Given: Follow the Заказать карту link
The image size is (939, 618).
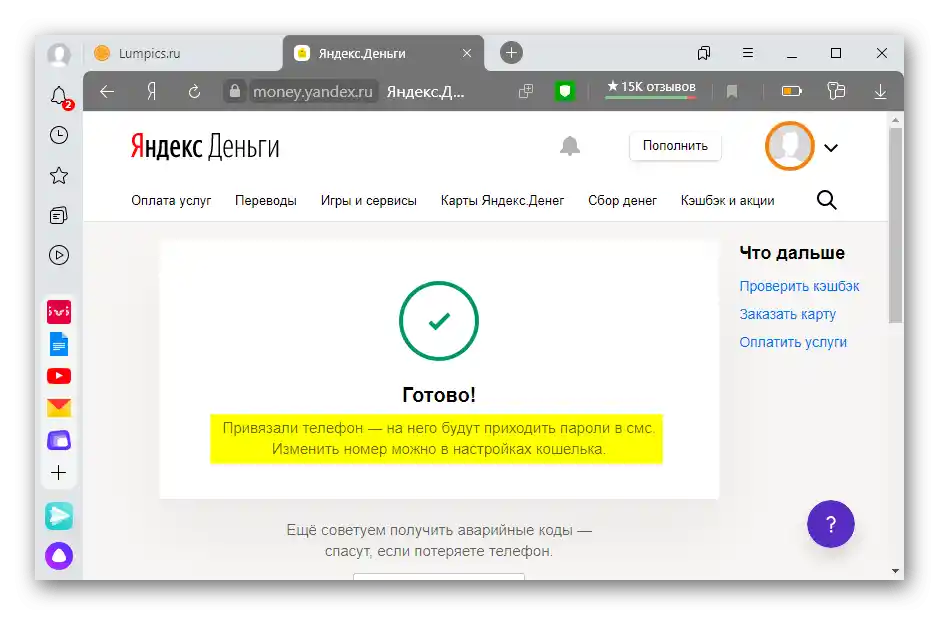Looking at the screenshot, I should point(787,314).
